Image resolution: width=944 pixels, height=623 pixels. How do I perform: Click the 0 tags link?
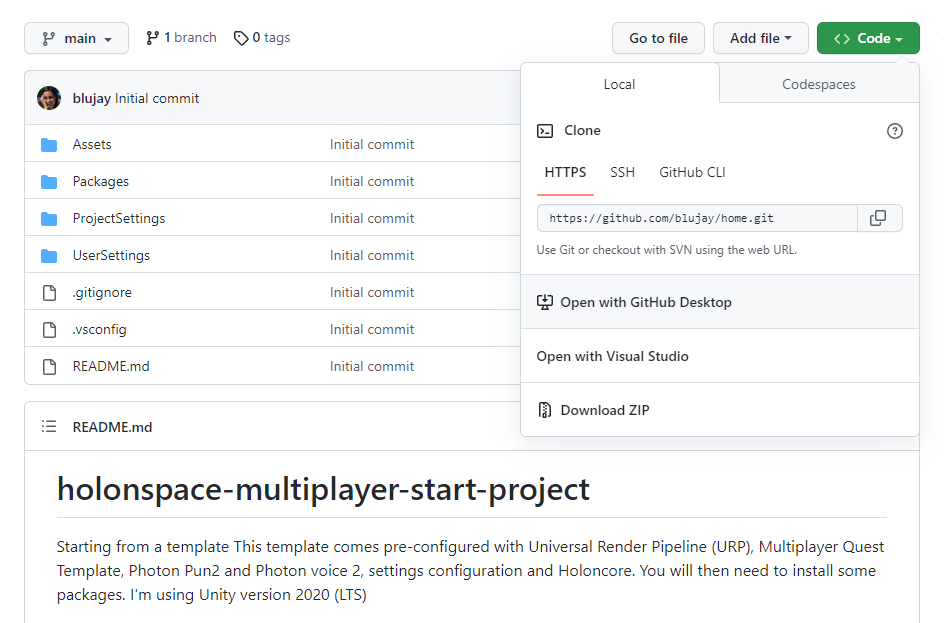coord(262,38)
